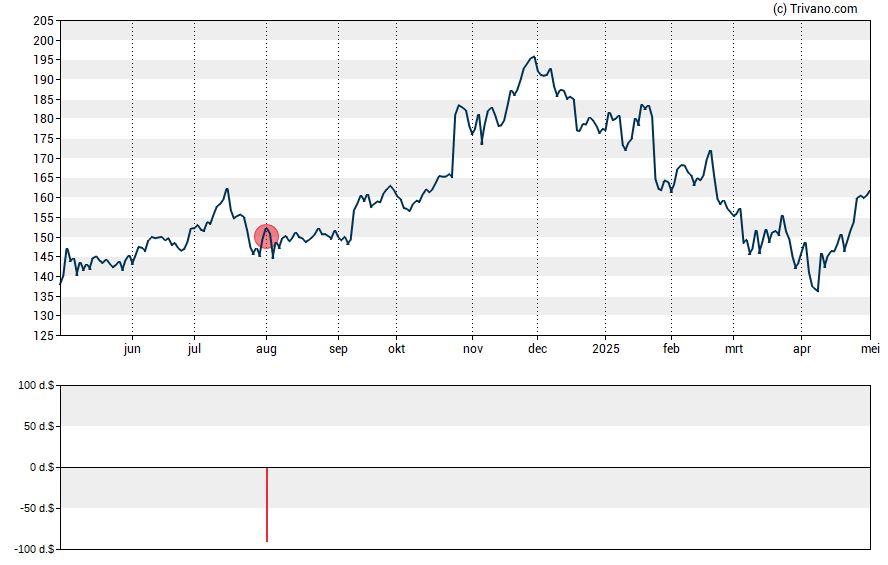The image size is (888, 565).
Task: Select the '2025' year label
Action: click(605, 349)
